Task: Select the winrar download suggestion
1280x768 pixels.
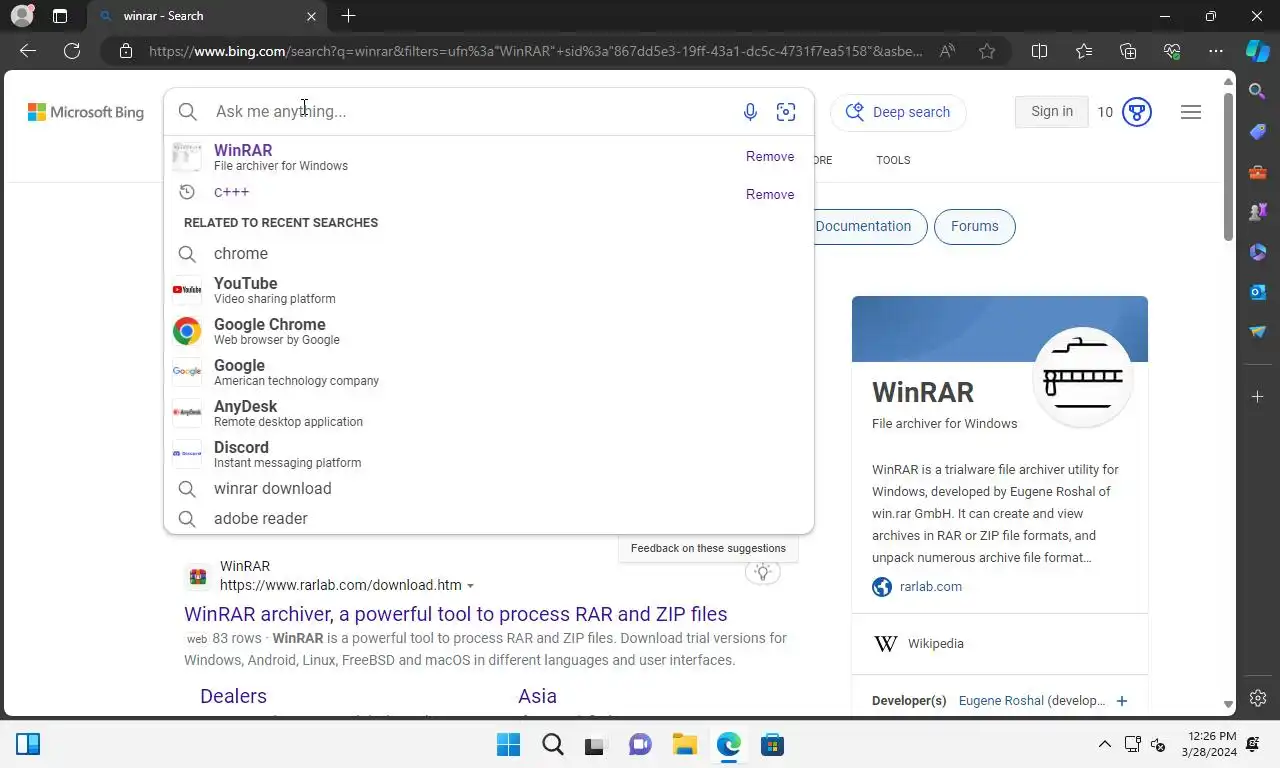Action: pyautogui.click(x=489, y=489)
